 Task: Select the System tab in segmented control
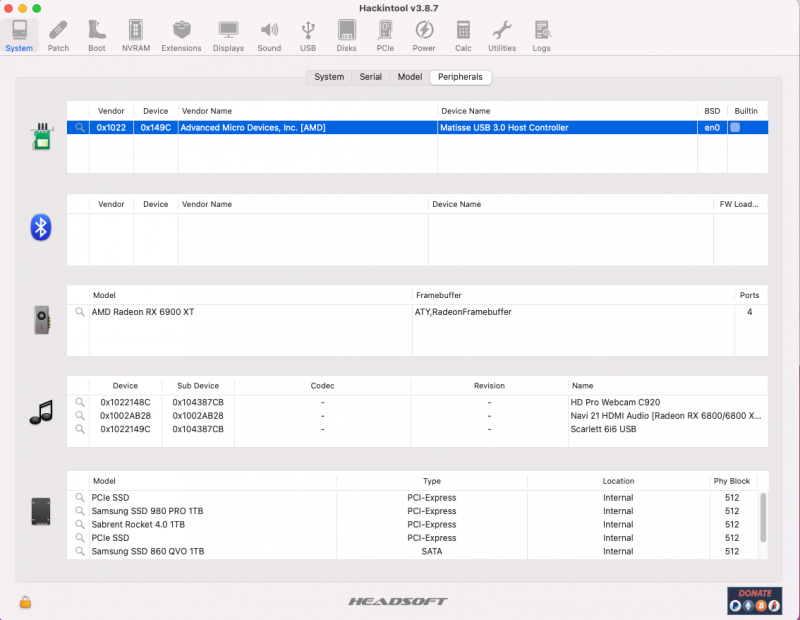329,77
